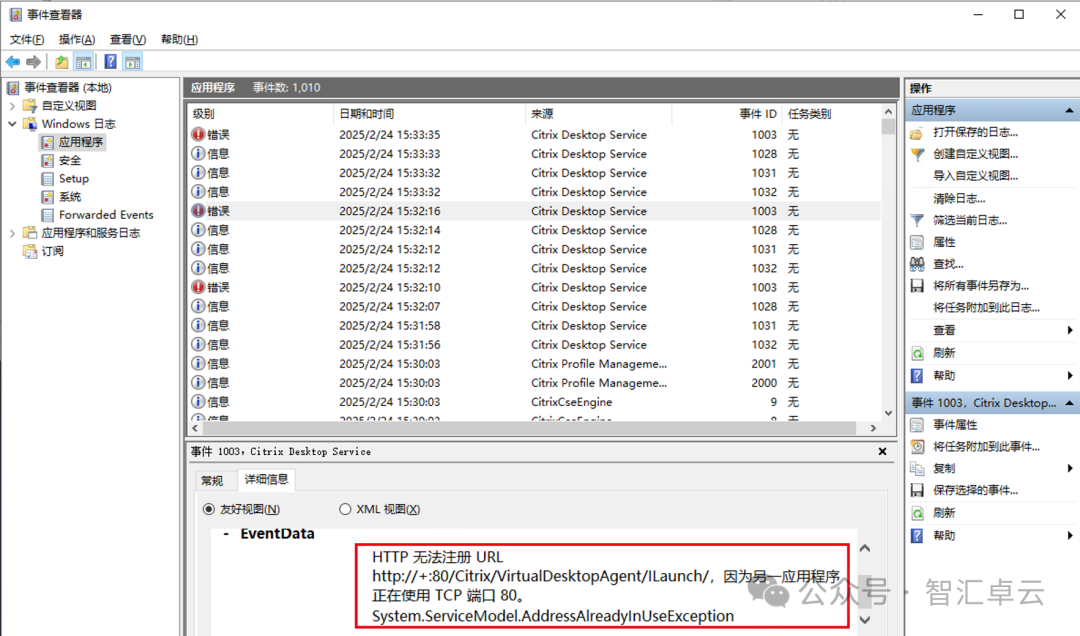Click lower 帮助 icon under 事件 1003
Viewport: 1080px width, 636px height.
[917, 535]
